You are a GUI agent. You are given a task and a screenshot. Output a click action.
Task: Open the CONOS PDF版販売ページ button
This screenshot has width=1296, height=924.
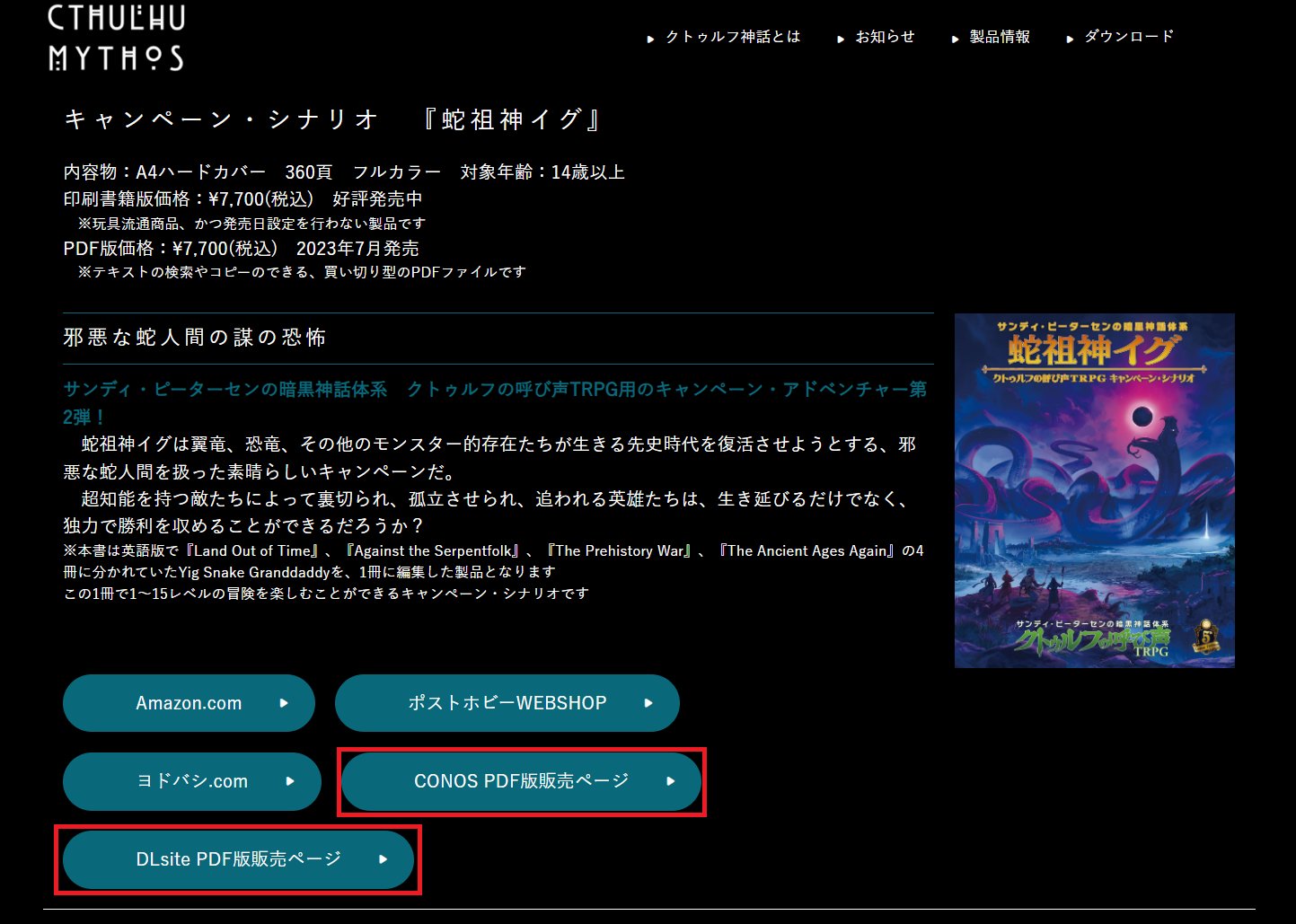(x=521, y=781)
